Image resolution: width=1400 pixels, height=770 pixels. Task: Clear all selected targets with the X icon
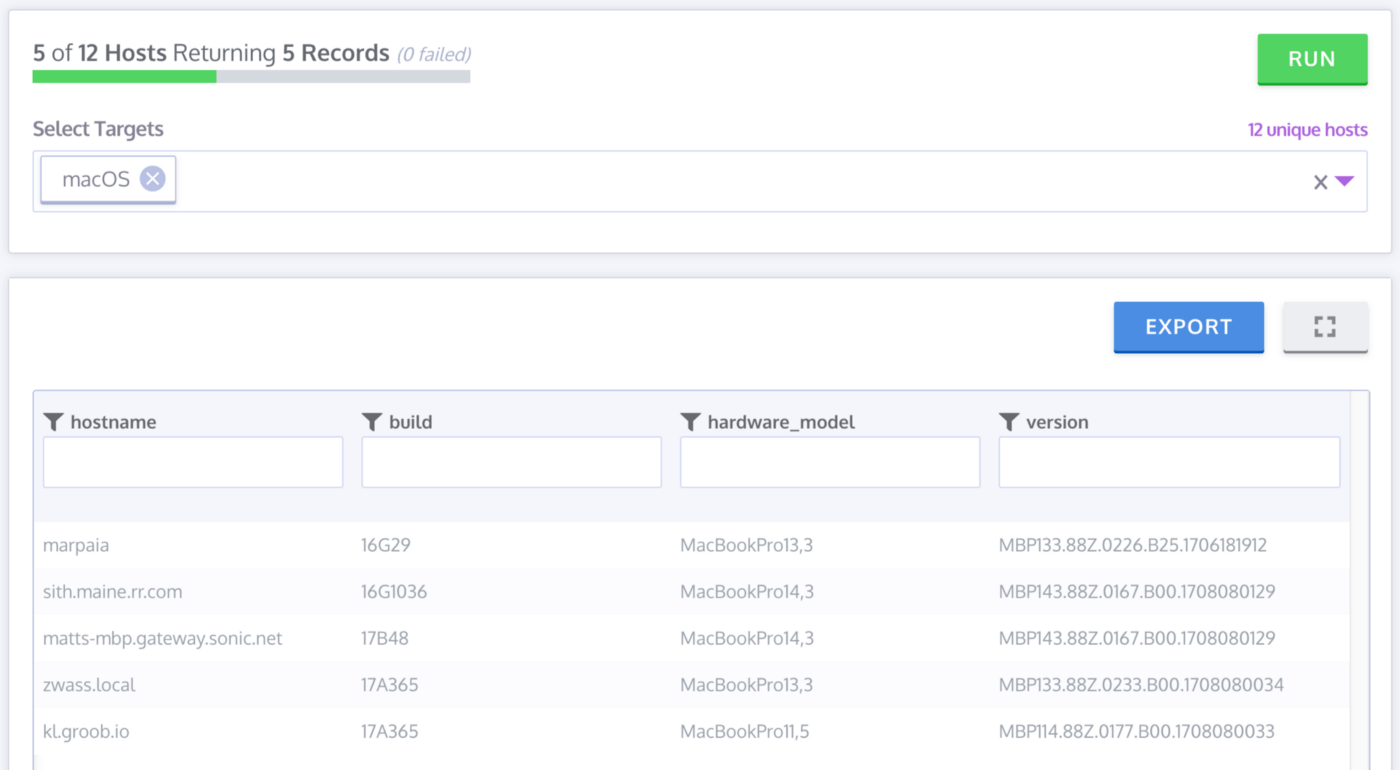[1320, 181]
